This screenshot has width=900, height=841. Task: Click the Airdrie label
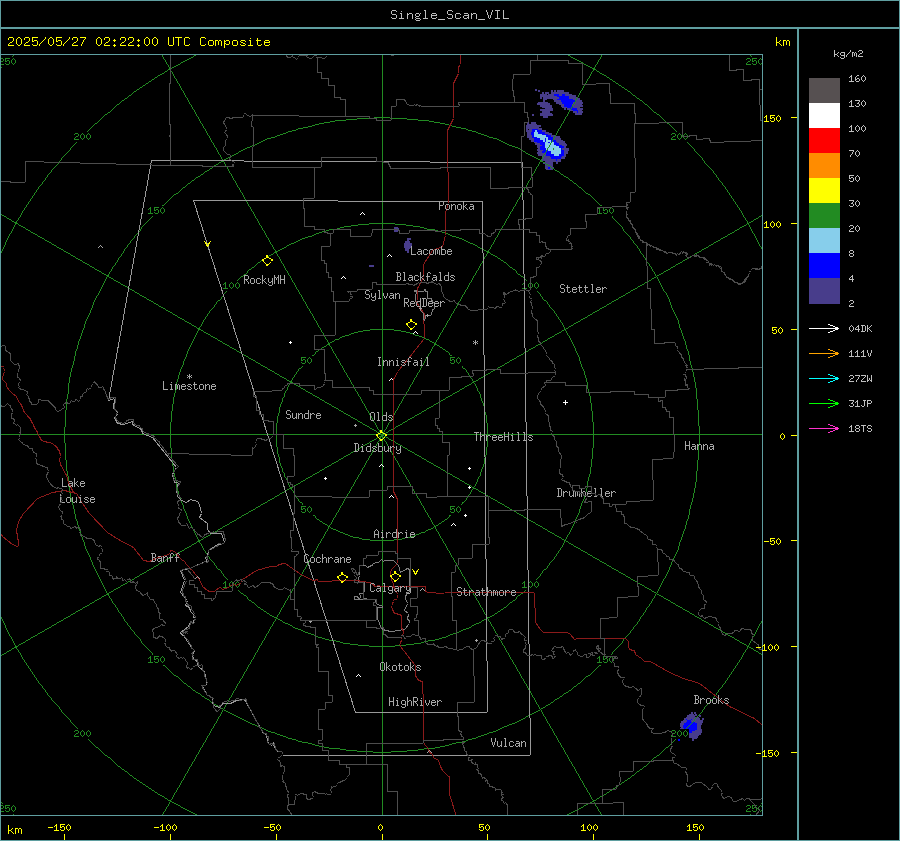point(394,534)
